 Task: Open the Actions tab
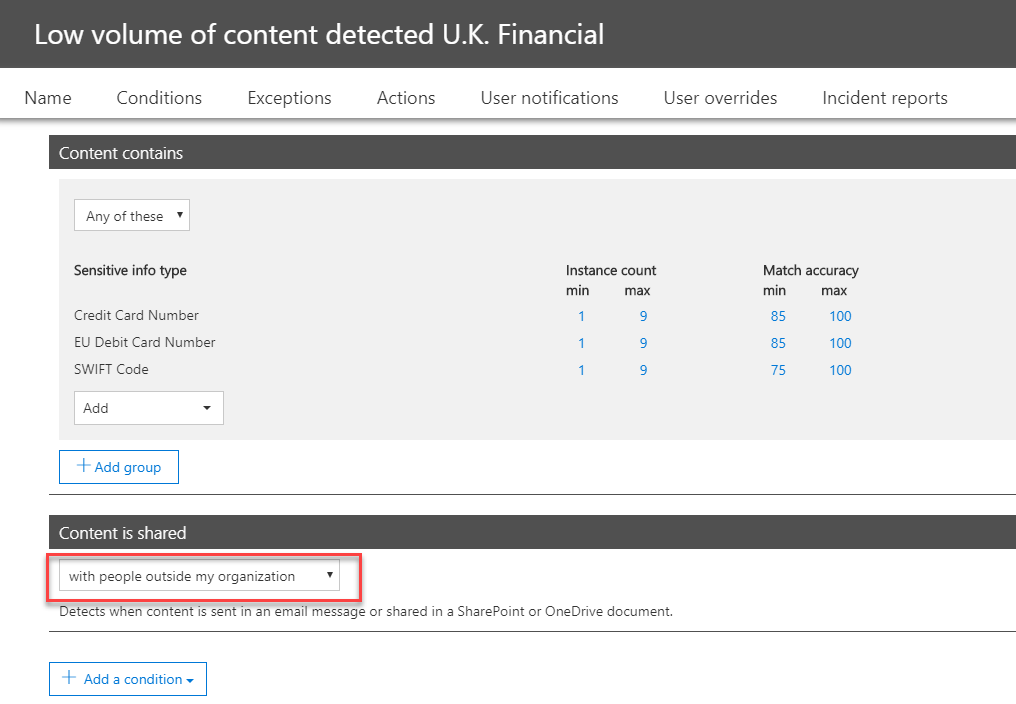(x=406, y=98)
